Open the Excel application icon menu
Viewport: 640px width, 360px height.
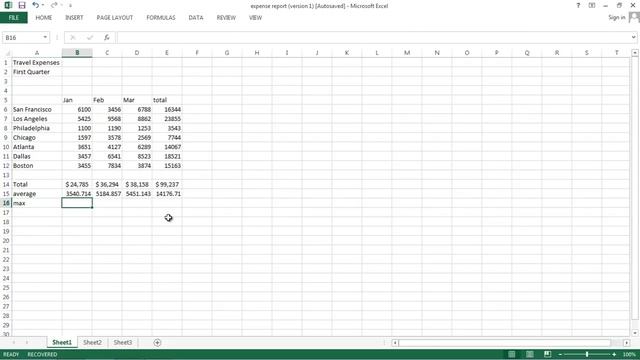[8, 5]
